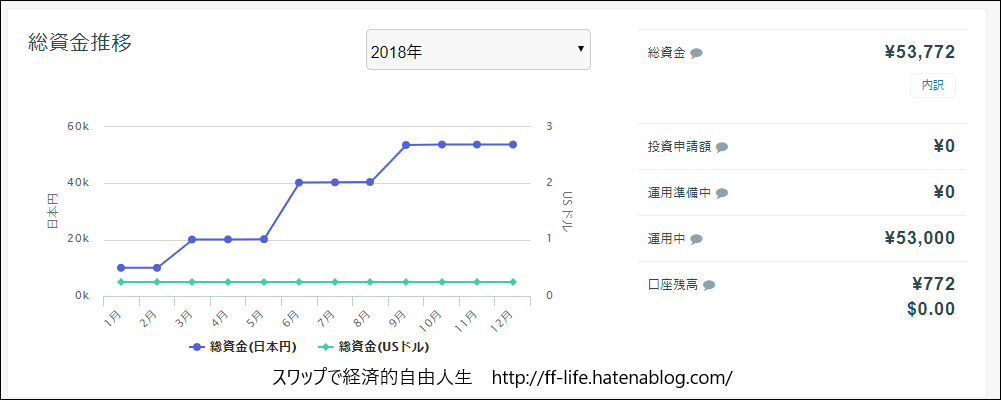Screen dimensions: 1001x400
Task: Click the info bubble next to 運用準備中
Action: [x=721, y=193]
